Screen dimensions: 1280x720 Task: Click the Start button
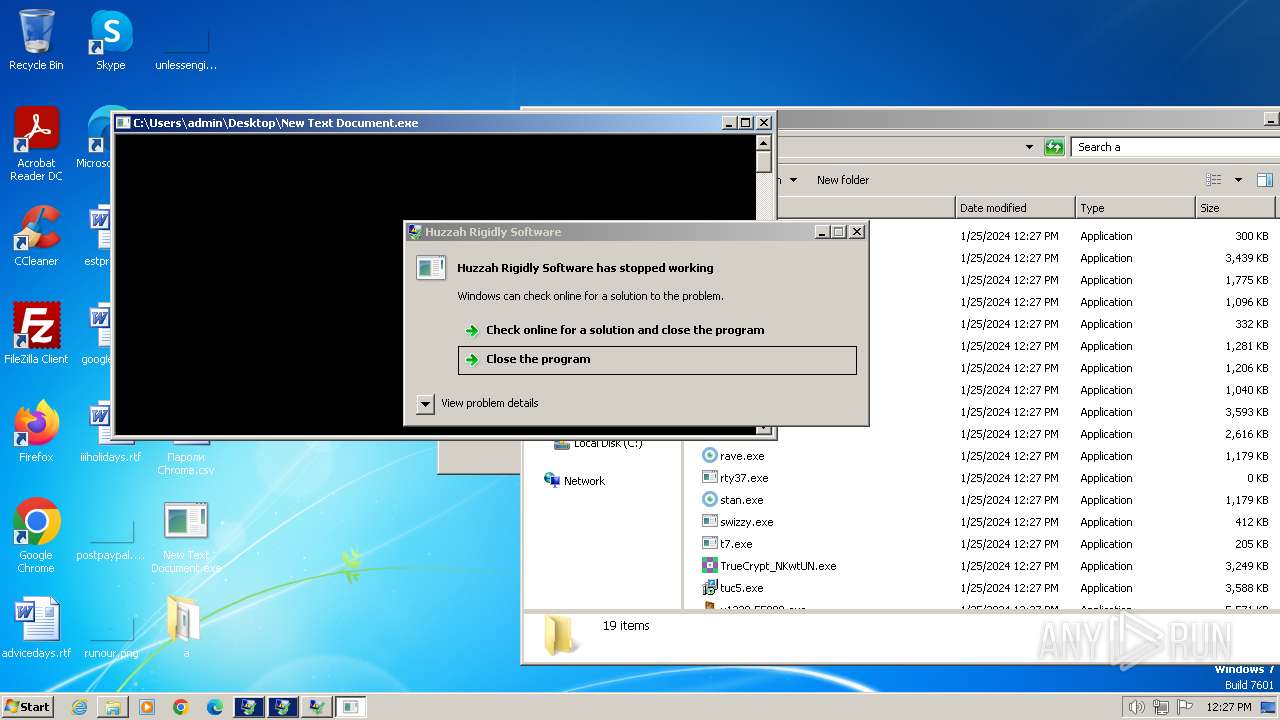click(x=27, y=707)
